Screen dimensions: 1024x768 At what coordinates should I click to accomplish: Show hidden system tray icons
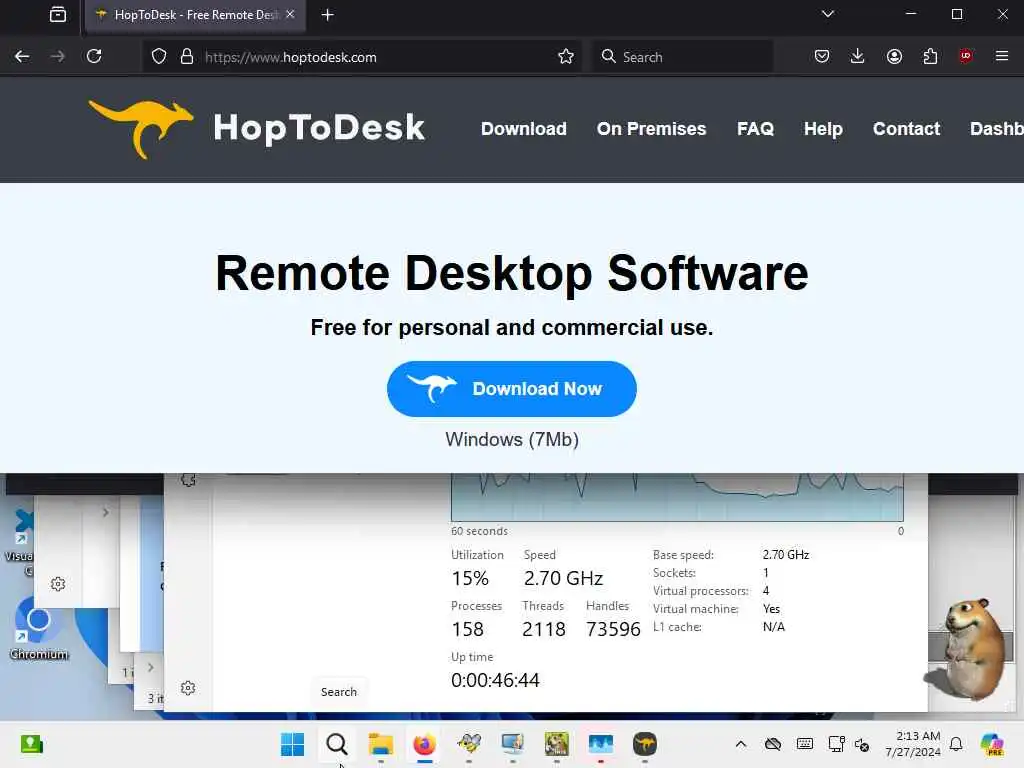[741, 744]
